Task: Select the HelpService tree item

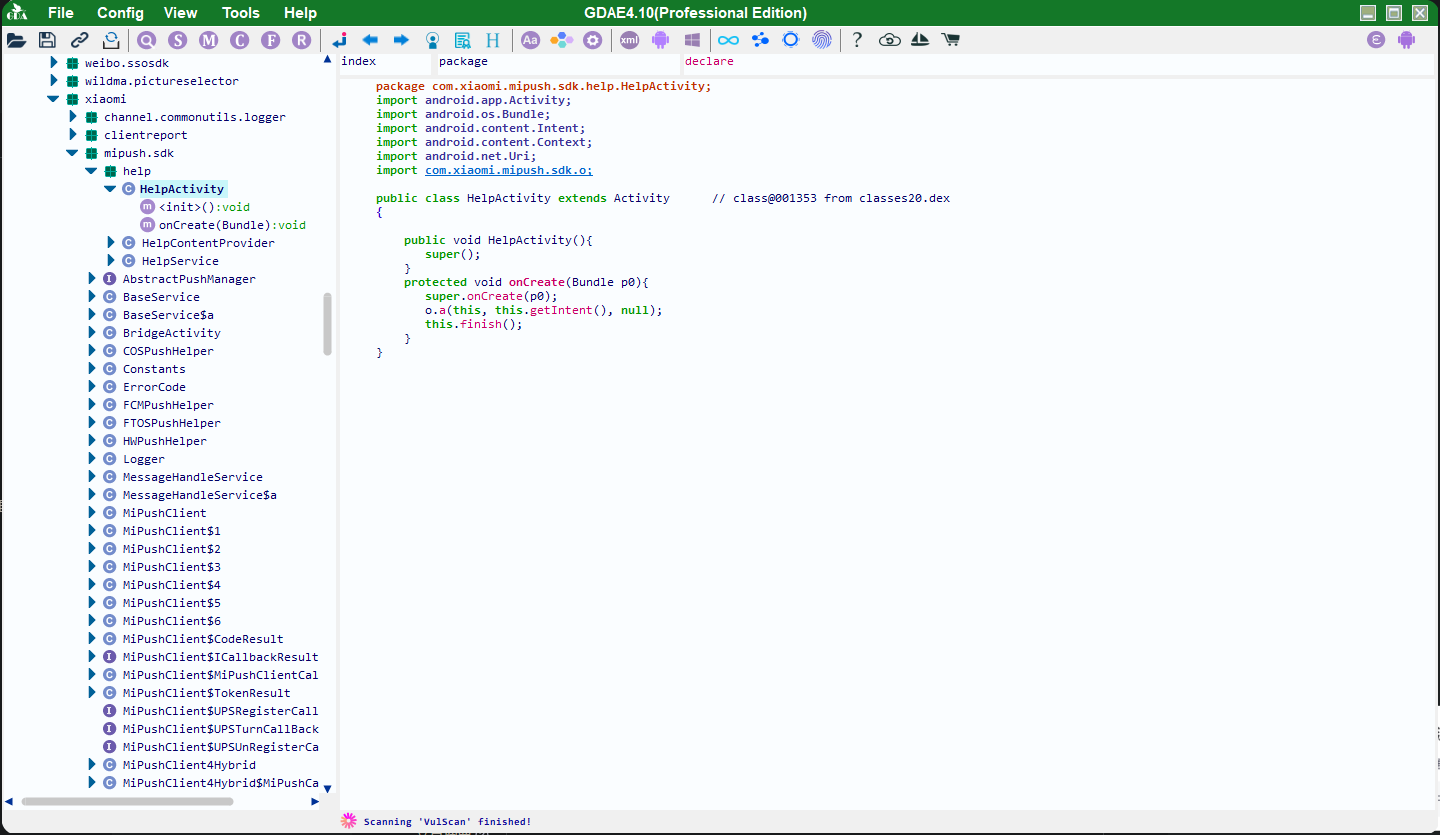Action: click(179, 260)
